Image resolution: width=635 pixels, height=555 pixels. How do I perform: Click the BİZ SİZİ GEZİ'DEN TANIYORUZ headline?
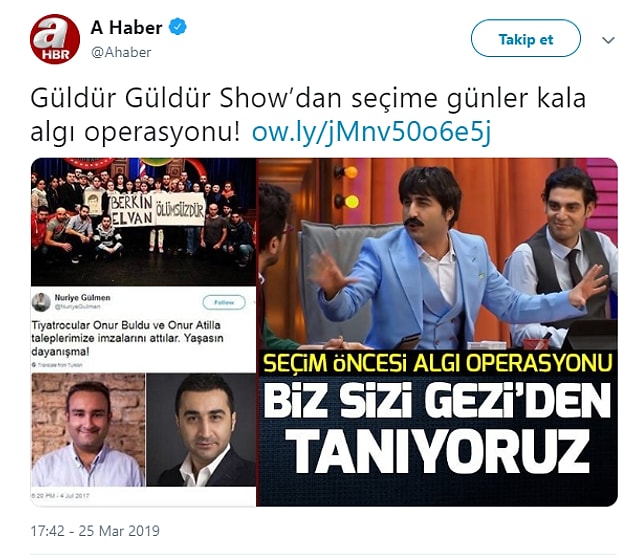pyautogui.click(x=439, y=429)
